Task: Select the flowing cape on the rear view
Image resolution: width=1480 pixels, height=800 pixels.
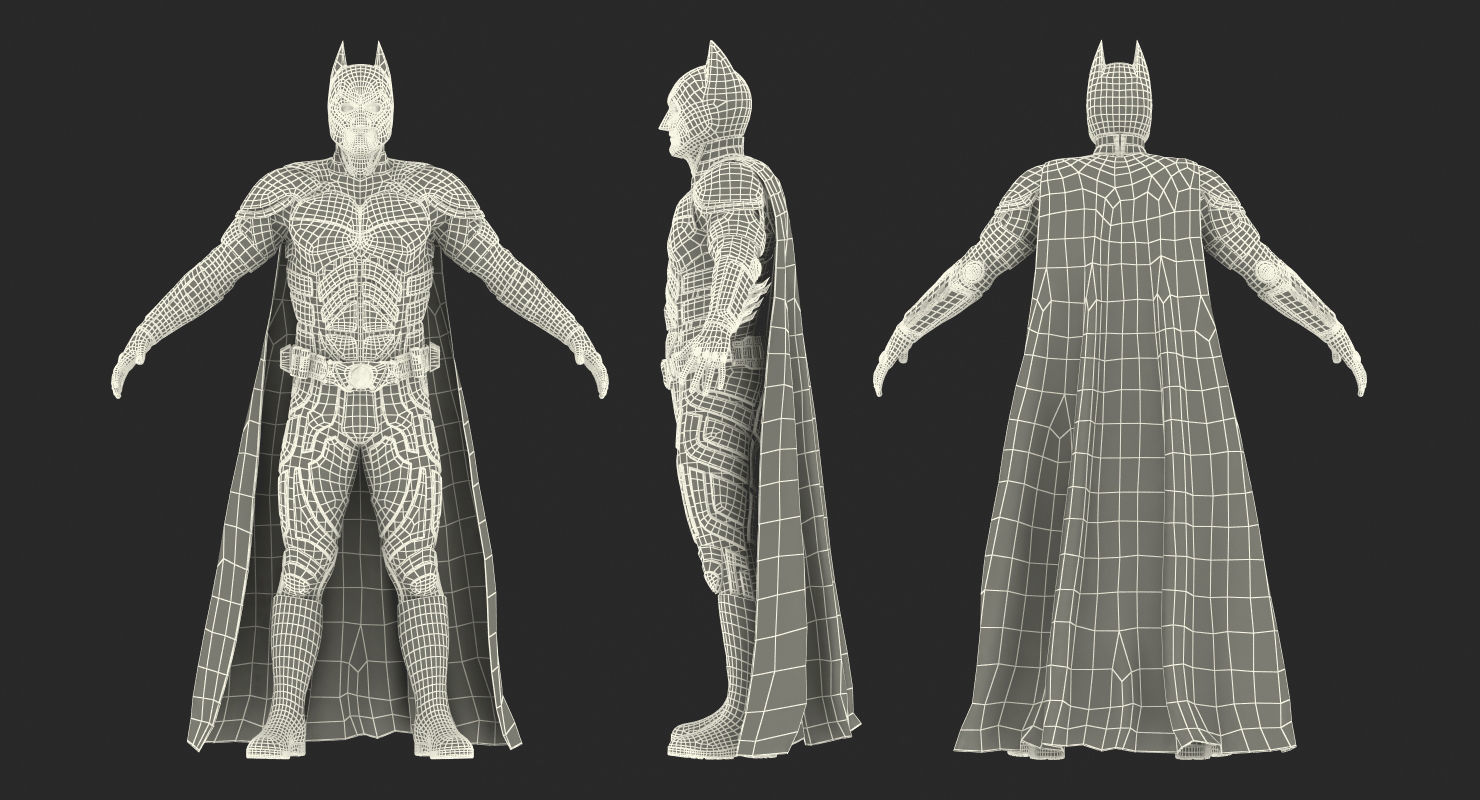Action: (x=1120, y=500)
